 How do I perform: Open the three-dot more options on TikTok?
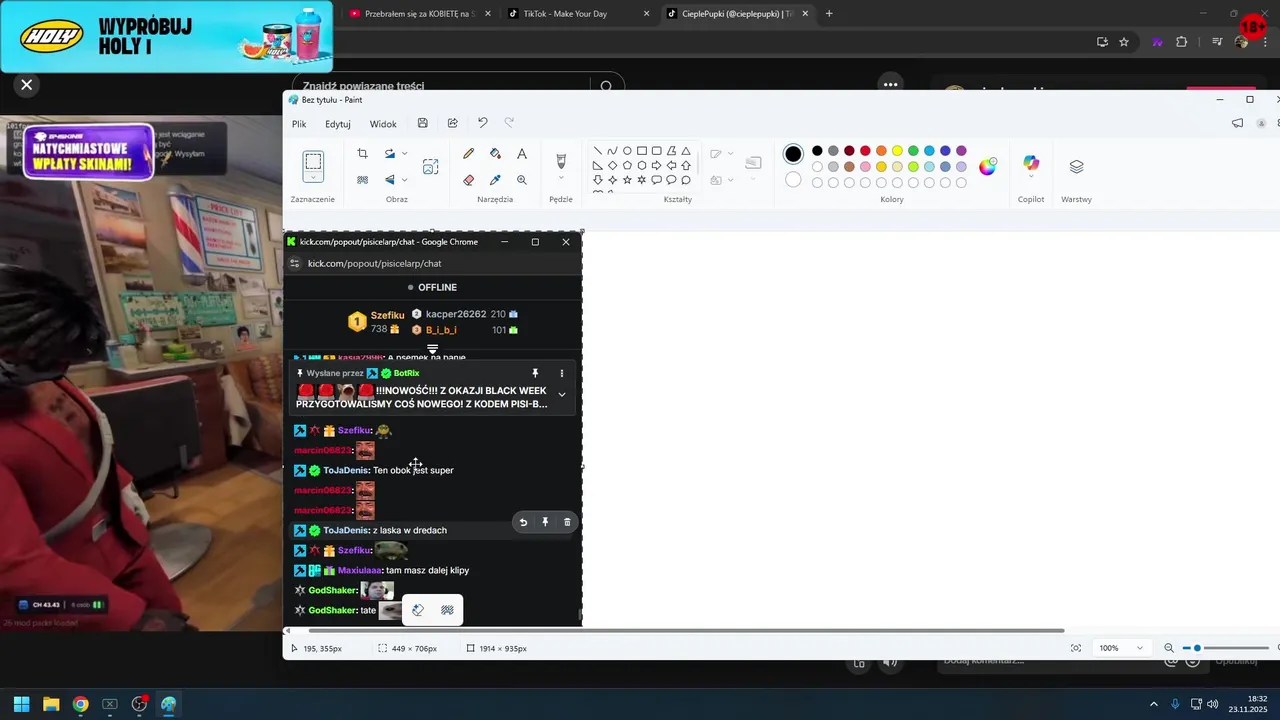890,85
